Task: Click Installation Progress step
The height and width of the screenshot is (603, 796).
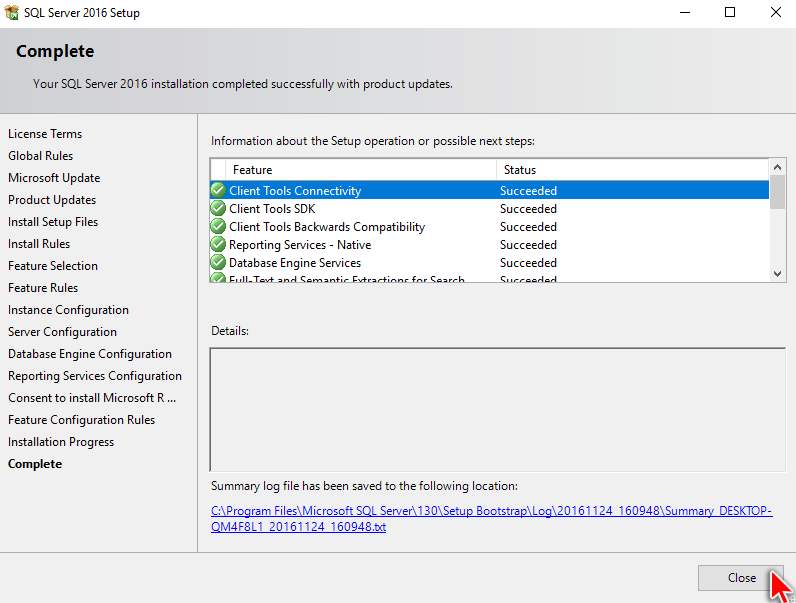Action: point(61,442)
